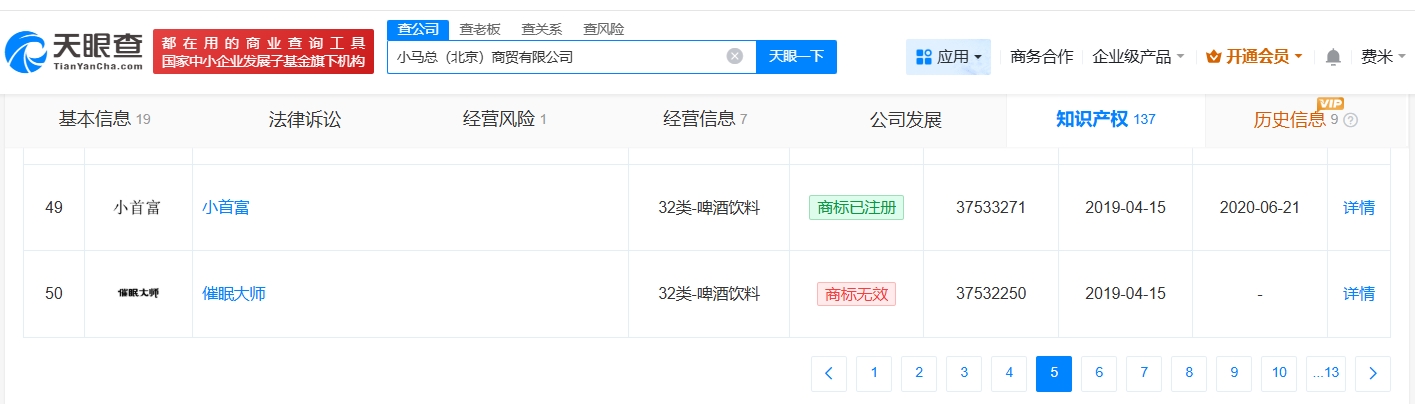Click current page 5 button
Image resolution: width=1415 pixels, height=404 pixels.
coord(1054,373)
